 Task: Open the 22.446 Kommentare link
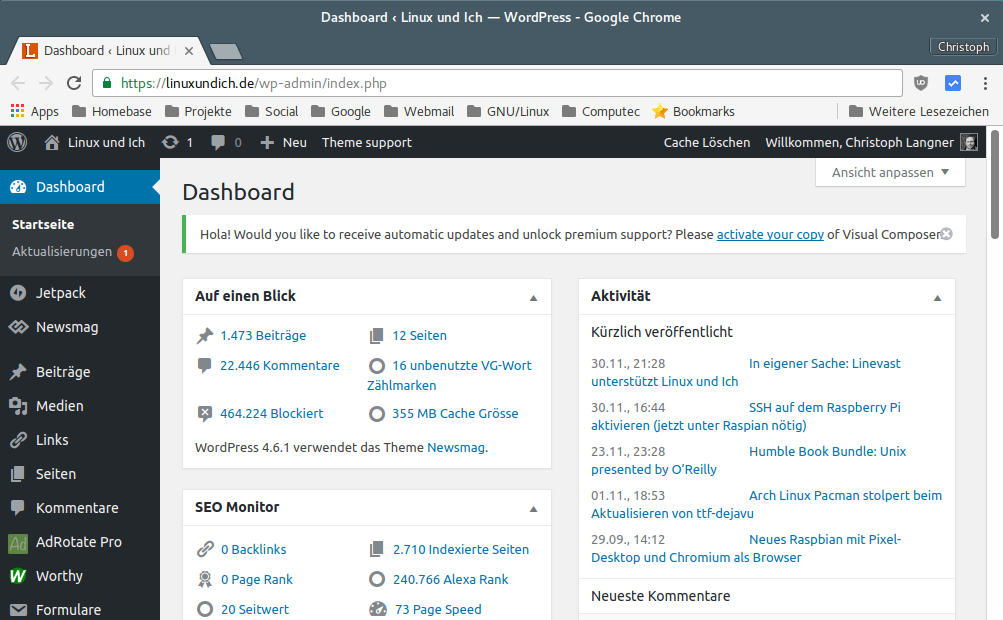click(x=279, y=365)
